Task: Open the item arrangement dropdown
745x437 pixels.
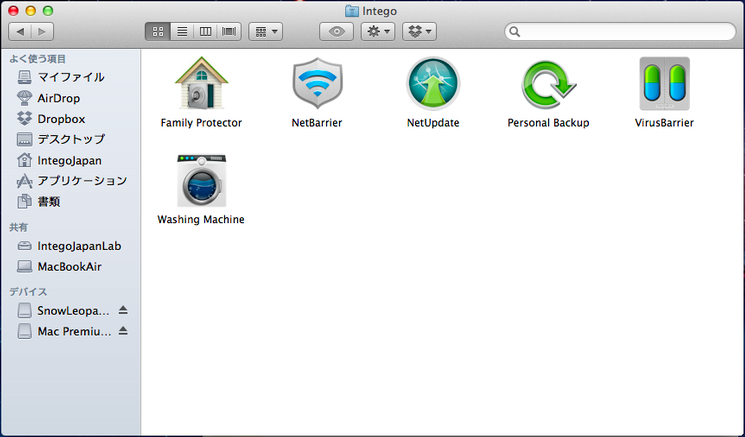Action: coord(266,32)
